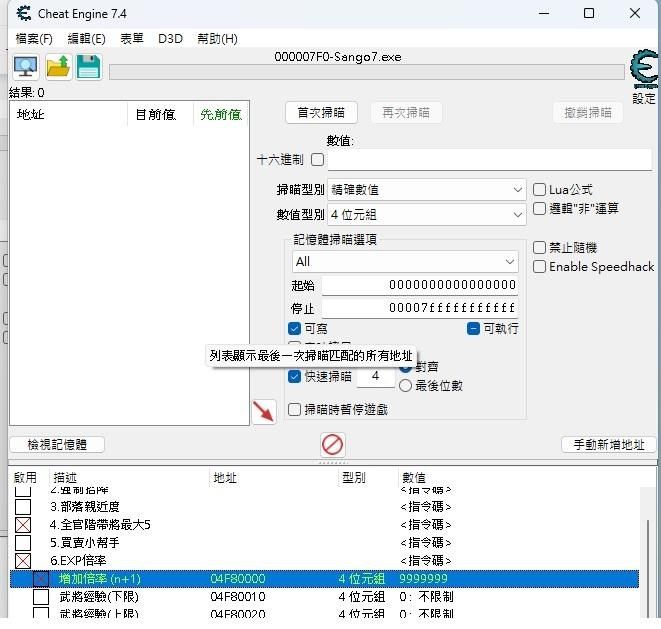The width and height of the screenshot is (661, 629).
Task: Toggle the 可執行 executable option
Action: (473, 328)
